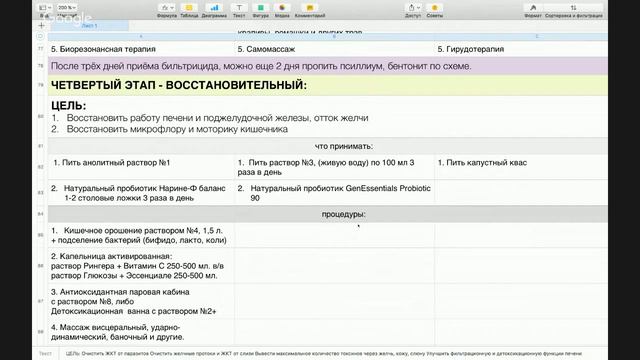Select cell '5. Биорезонансная терапия'

(141, 49)
